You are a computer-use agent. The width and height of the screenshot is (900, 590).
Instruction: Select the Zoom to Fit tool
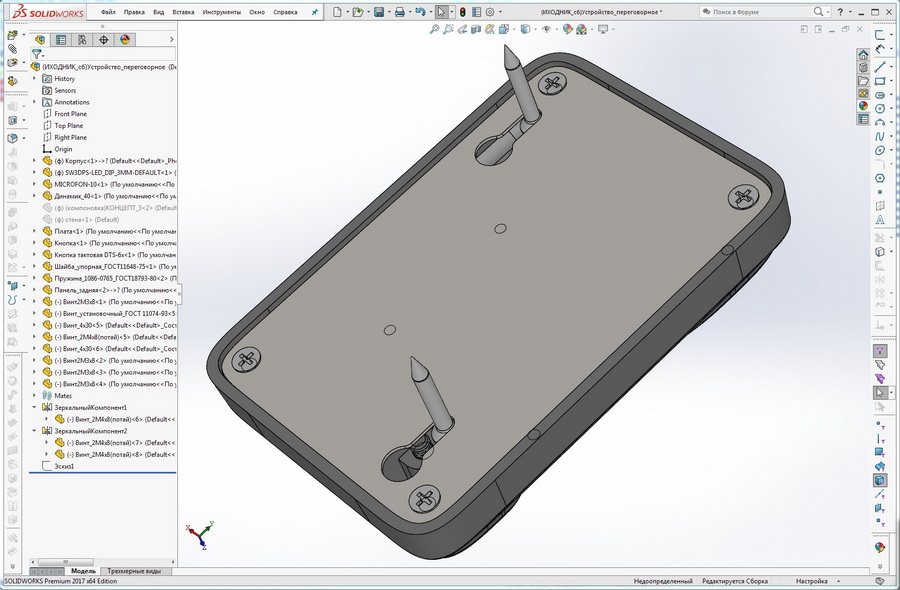tap(433, 28)
